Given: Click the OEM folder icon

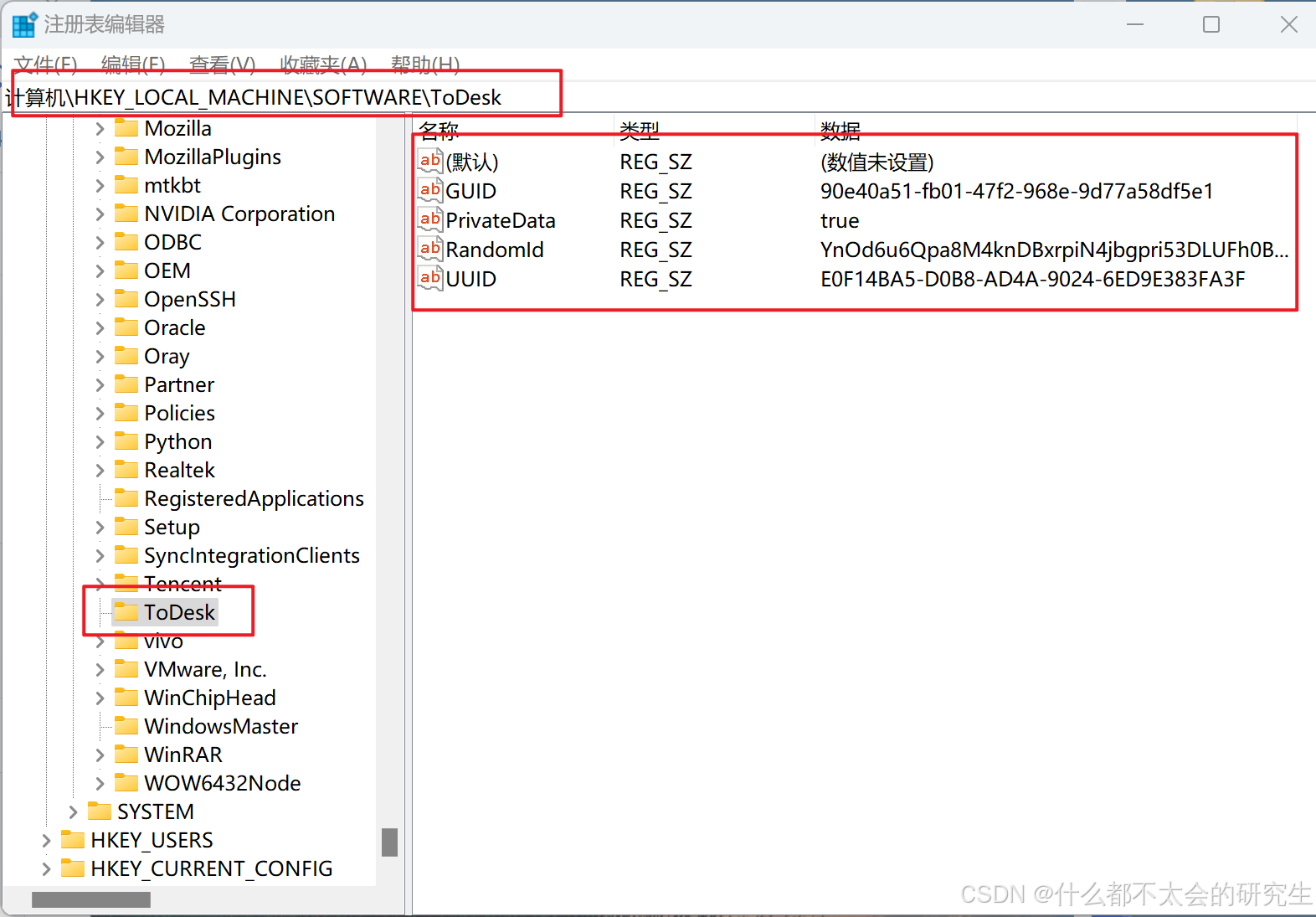Looking at the screenshot, I should pos(126,270).
